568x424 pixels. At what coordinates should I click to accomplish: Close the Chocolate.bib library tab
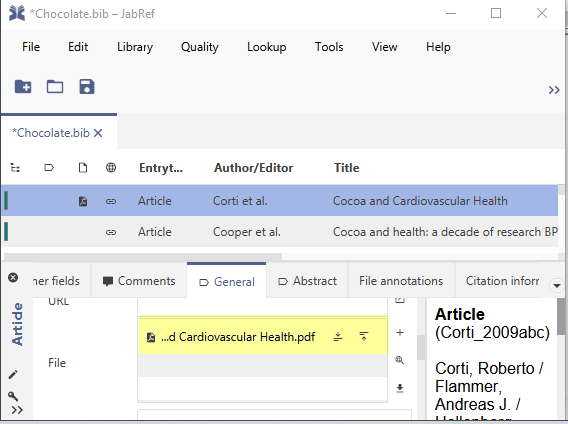[98, 133]
